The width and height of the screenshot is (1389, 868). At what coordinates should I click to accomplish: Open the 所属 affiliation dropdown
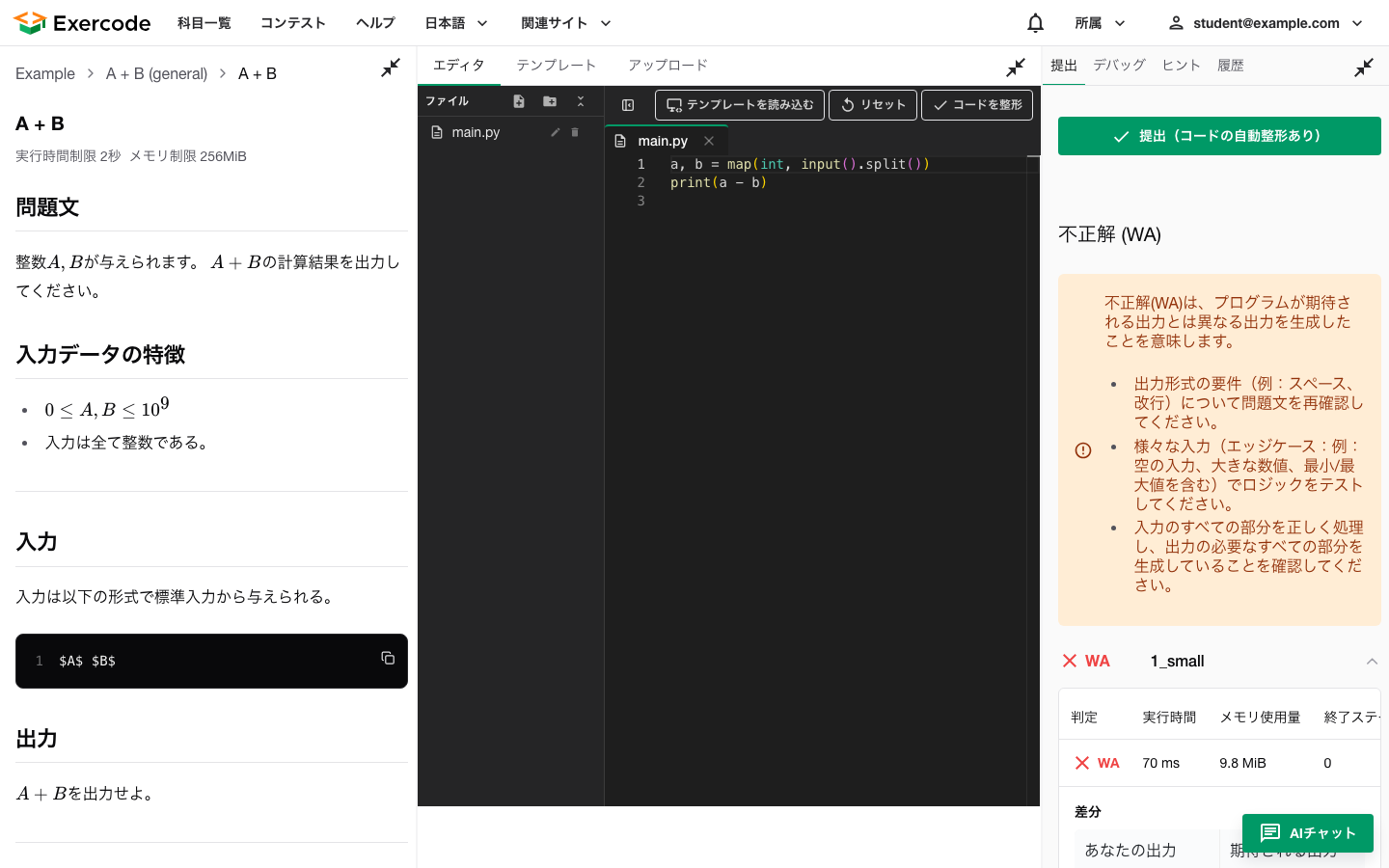coord(1101,23)
